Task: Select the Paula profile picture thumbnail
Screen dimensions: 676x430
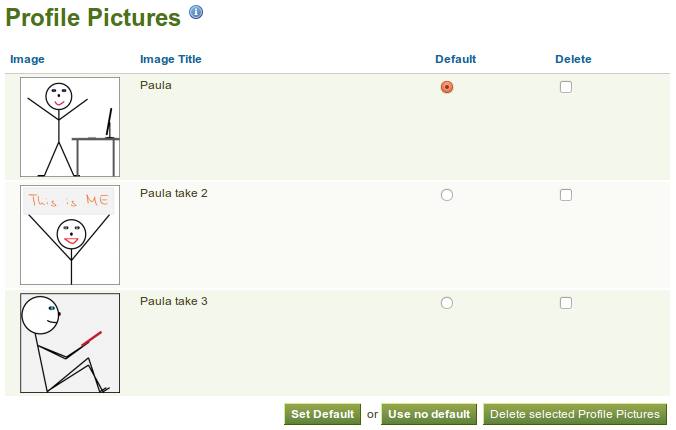Action: (70, 127)
